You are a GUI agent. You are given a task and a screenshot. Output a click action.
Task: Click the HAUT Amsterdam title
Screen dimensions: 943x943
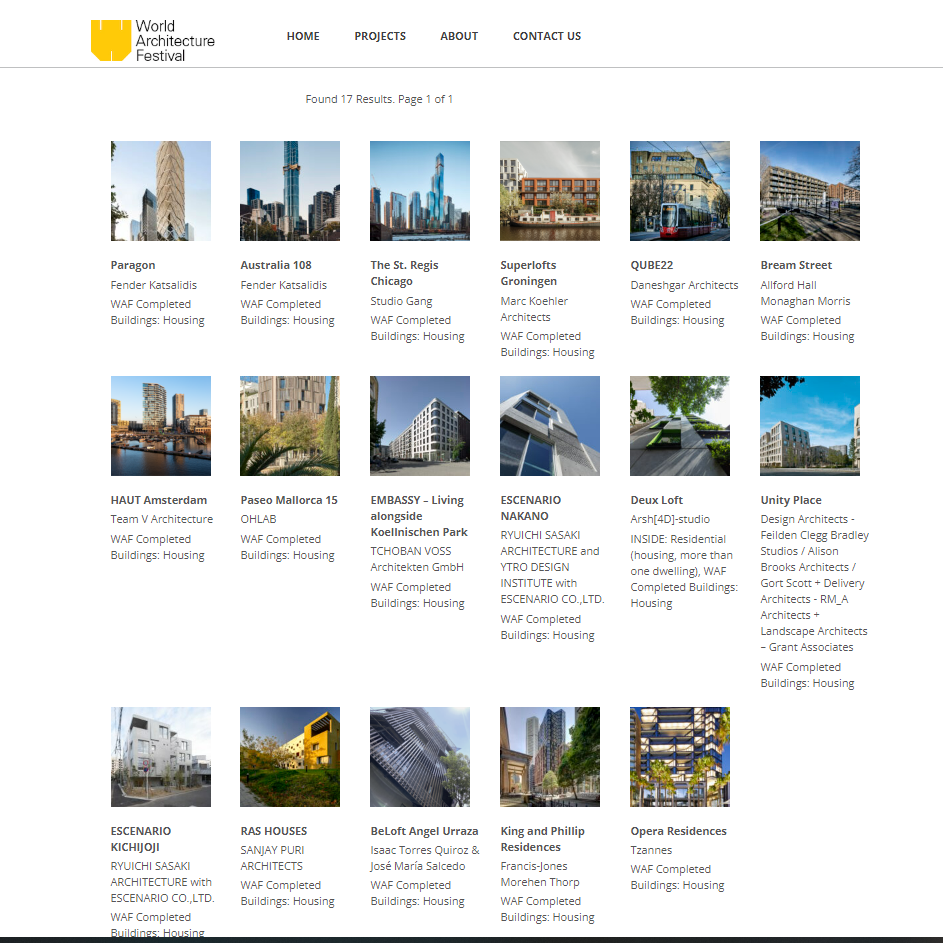coord(159,500)
